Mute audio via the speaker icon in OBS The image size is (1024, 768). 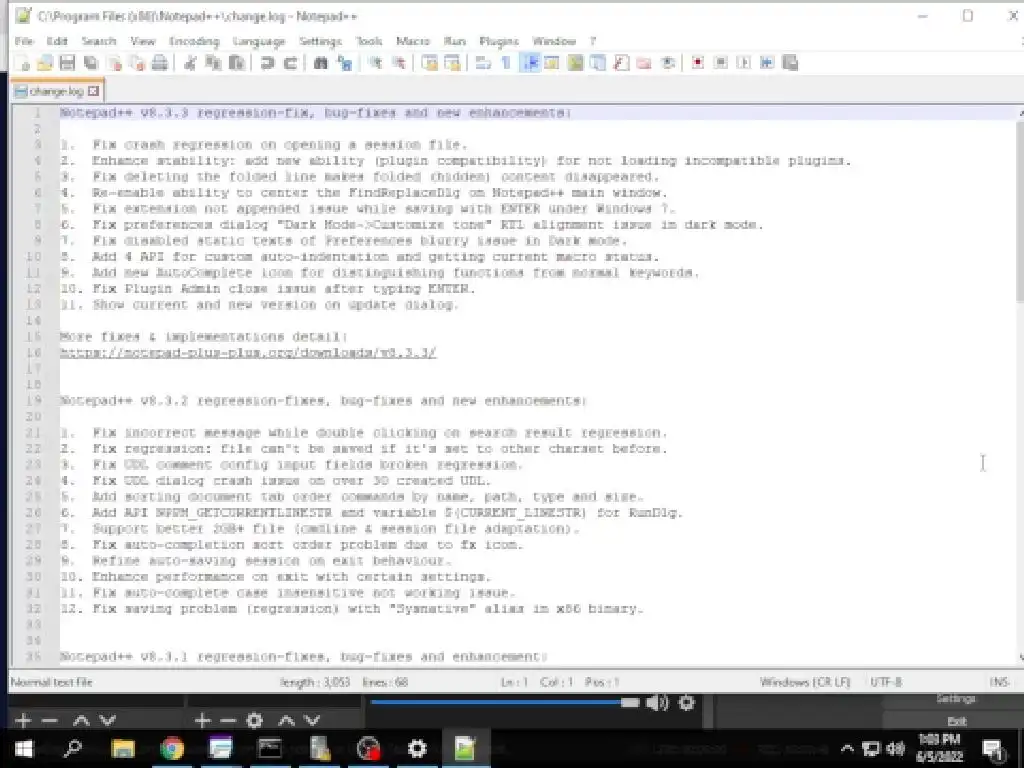tap(656, 703)
